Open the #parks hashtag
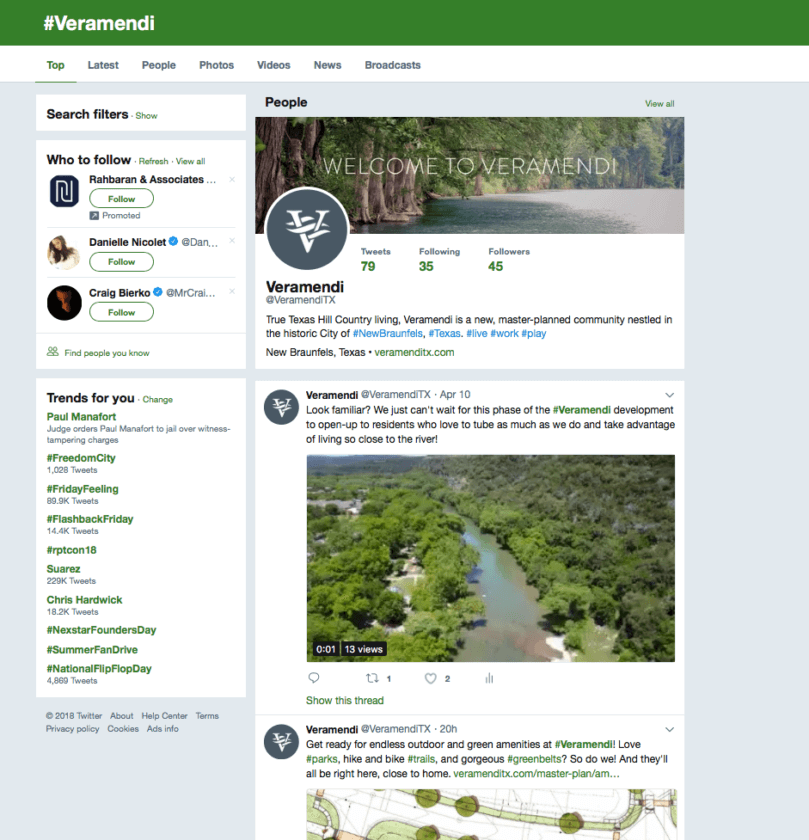 (x=322, y=759)
